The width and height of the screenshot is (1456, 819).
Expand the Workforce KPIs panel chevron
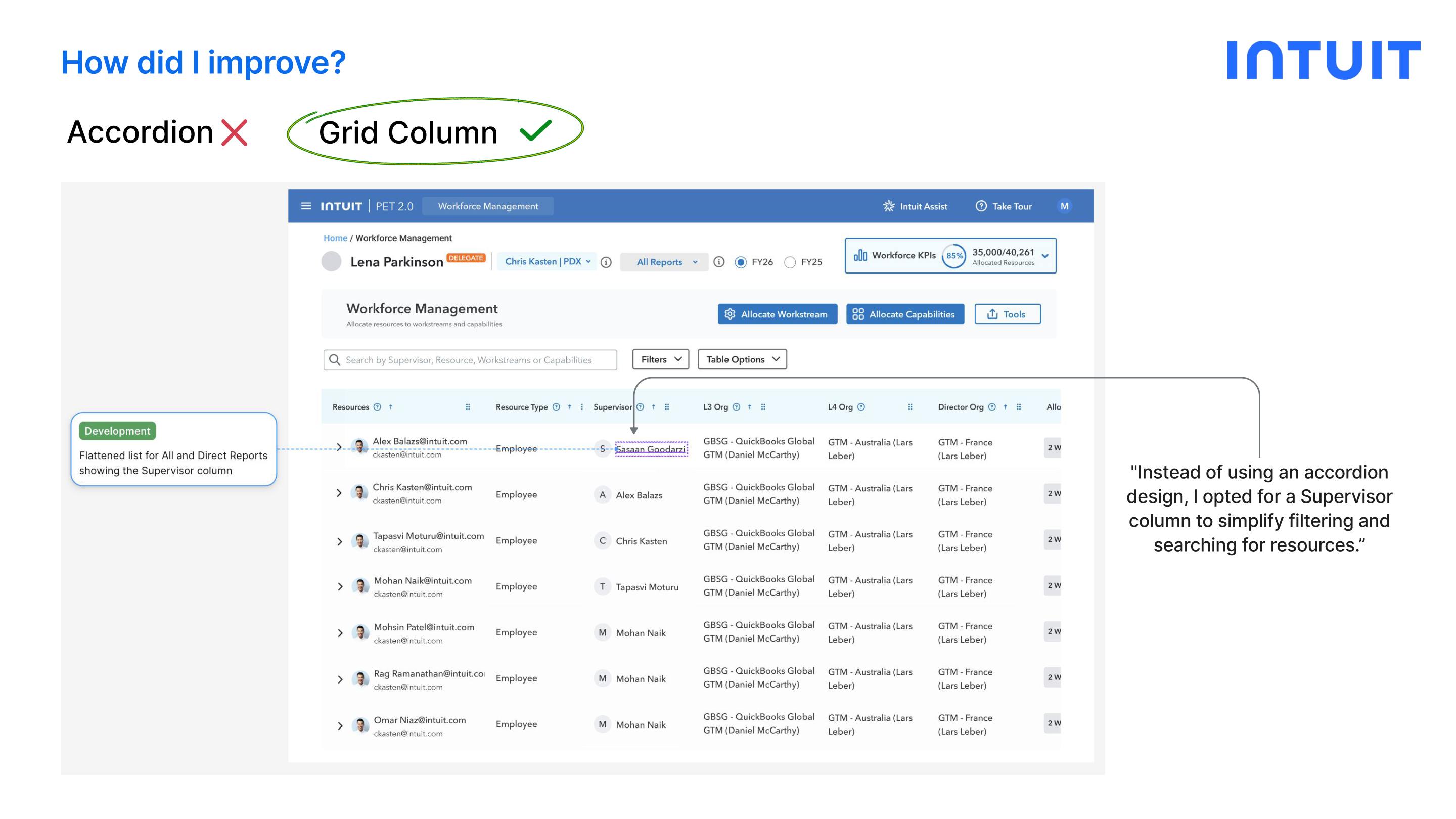pyautogui.click(x=1045, y=256)
